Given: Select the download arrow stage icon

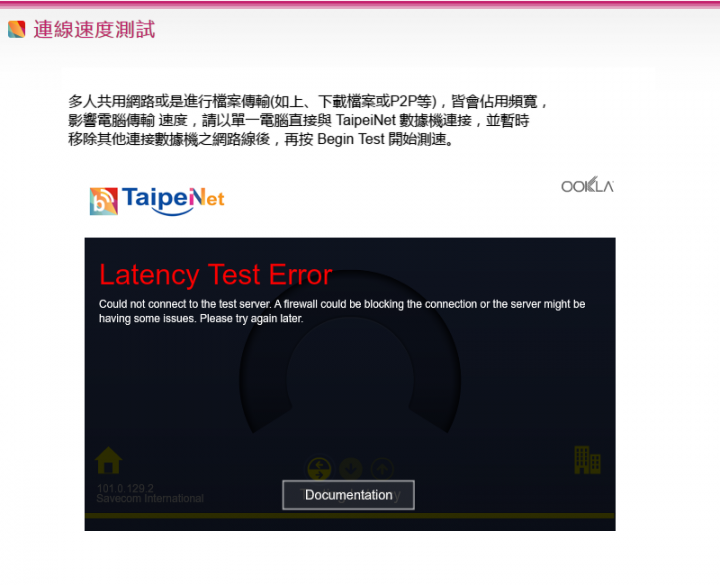Looking at the screenshot, I should 351,469.
